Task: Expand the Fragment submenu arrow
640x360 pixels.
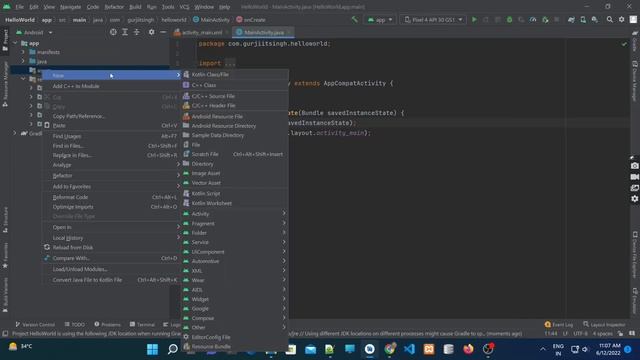Action: click(284, 223)
